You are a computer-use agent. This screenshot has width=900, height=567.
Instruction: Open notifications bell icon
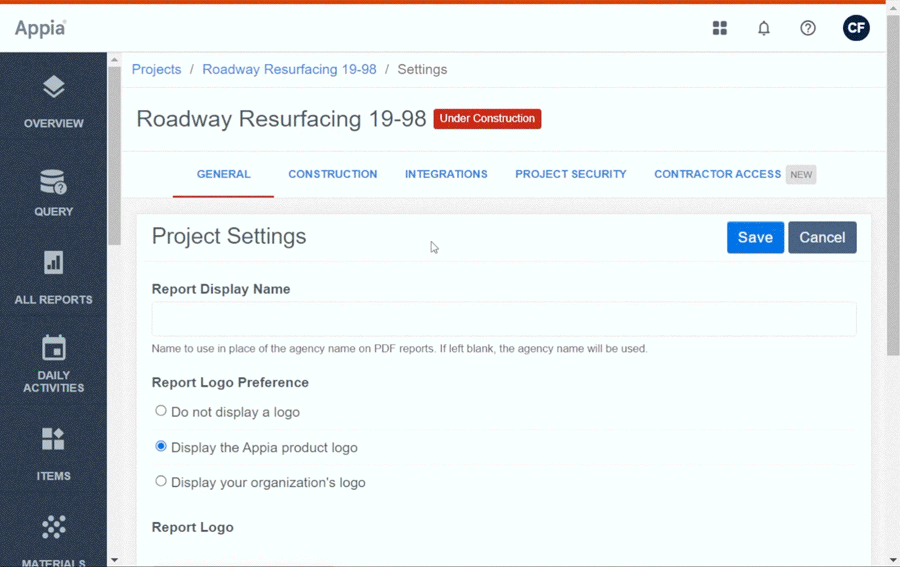(x=763, y=28)
